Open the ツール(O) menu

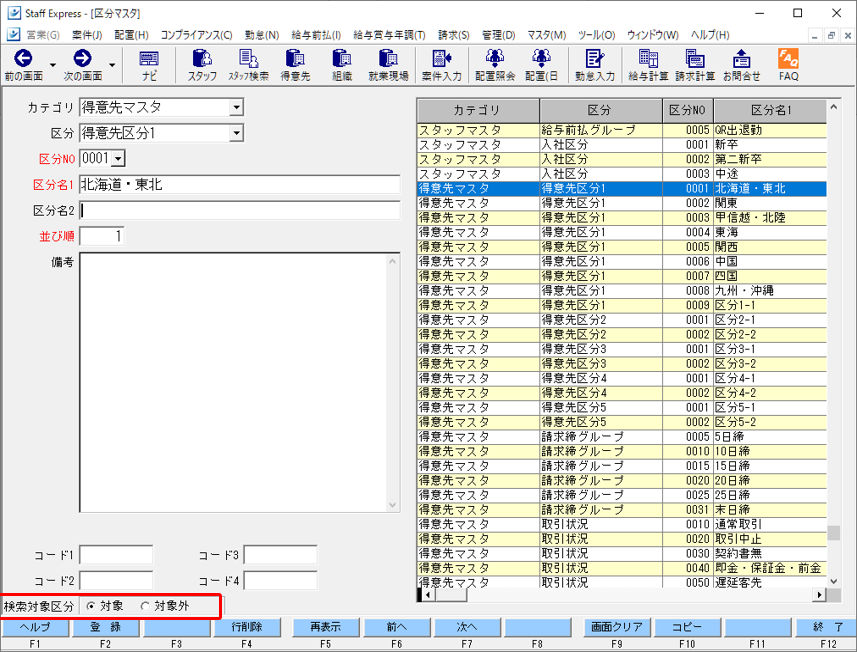pyautogui.click(x=596, y=35)
